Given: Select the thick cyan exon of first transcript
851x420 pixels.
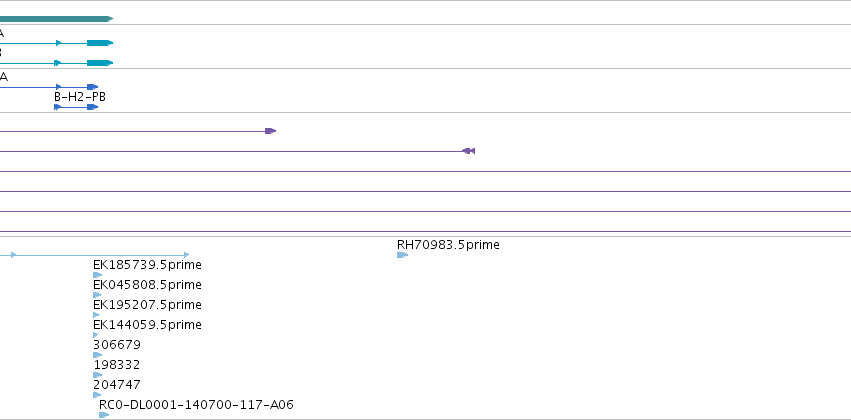Looking at the screenshot, I should click(x=100, y=43).
